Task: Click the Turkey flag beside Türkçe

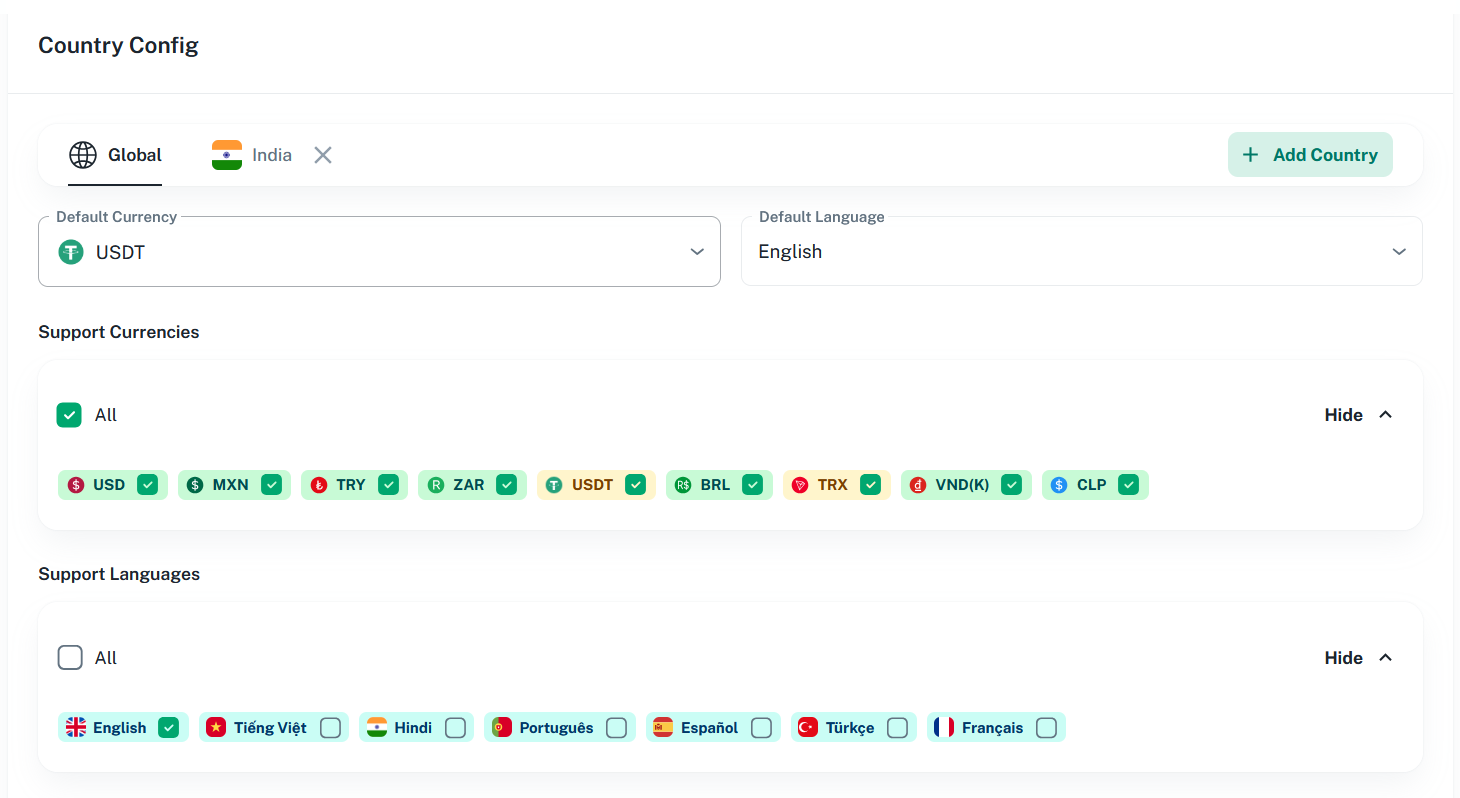Action: click(807, 728)
